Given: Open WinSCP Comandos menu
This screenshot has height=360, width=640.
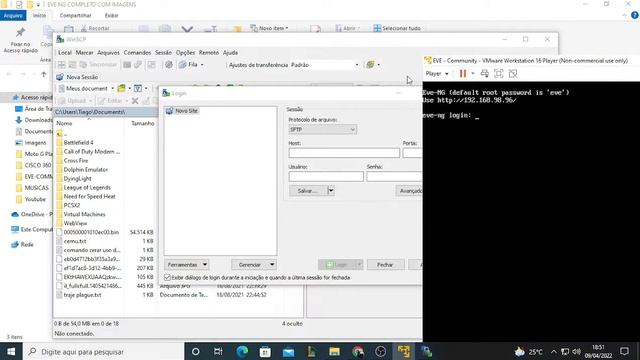Looking at the screenshot, I should click(x=137, y=52).
